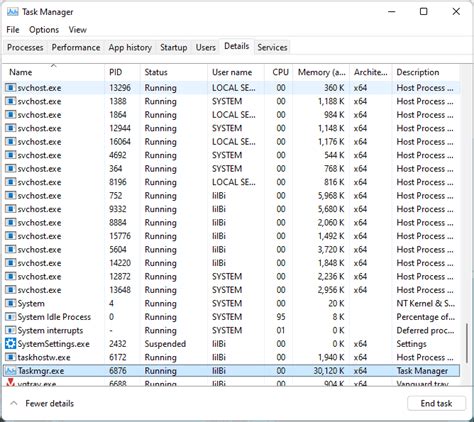Click the Taskmgr.exe row icon
474x422 pixels.
pos(11,371)
